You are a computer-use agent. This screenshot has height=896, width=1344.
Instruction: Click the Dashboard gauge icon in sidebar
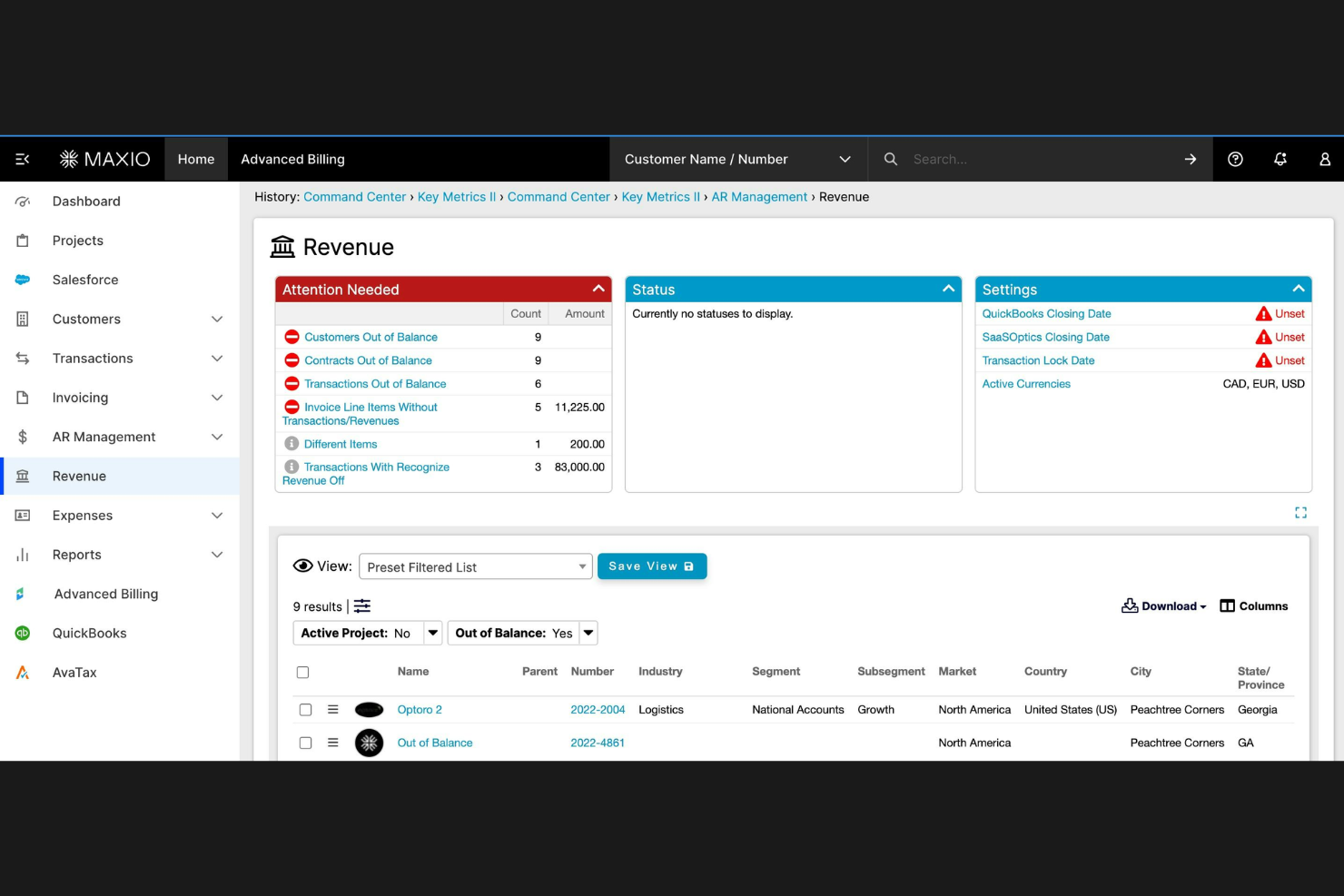click(x=23, y=202)
